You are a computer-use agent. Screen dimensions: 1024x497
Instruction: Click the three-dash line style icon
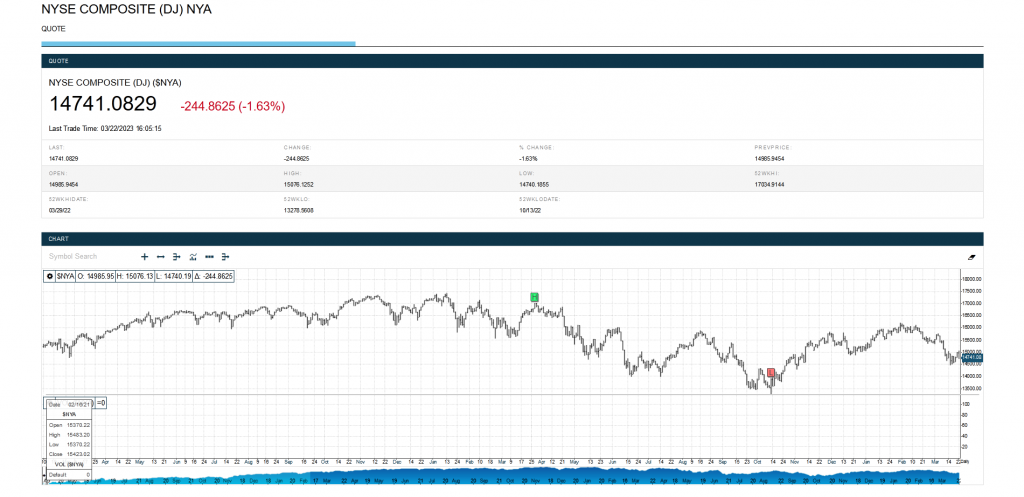coord(210,257)
